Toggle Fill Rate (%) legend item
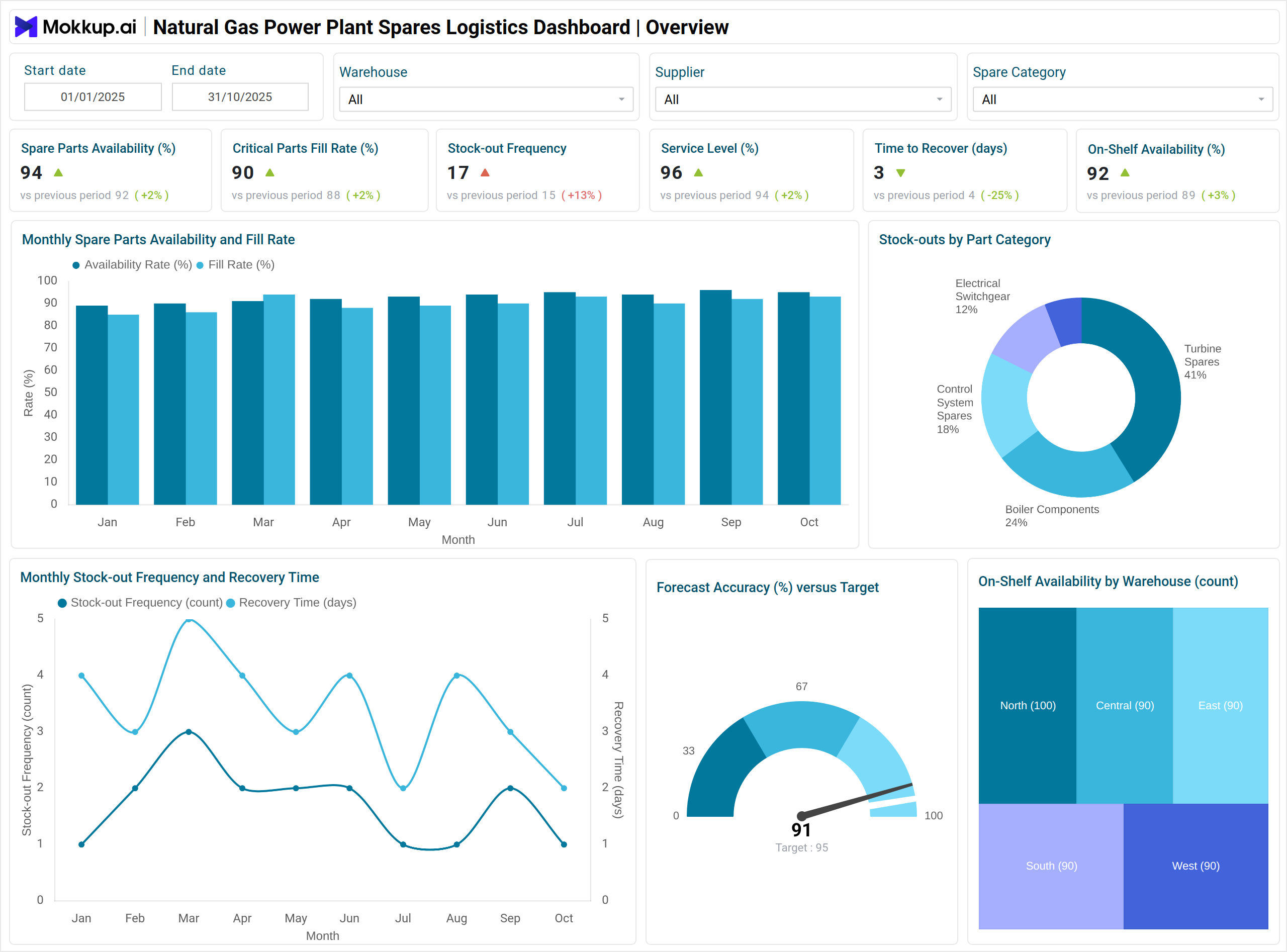 pos(235,264)
